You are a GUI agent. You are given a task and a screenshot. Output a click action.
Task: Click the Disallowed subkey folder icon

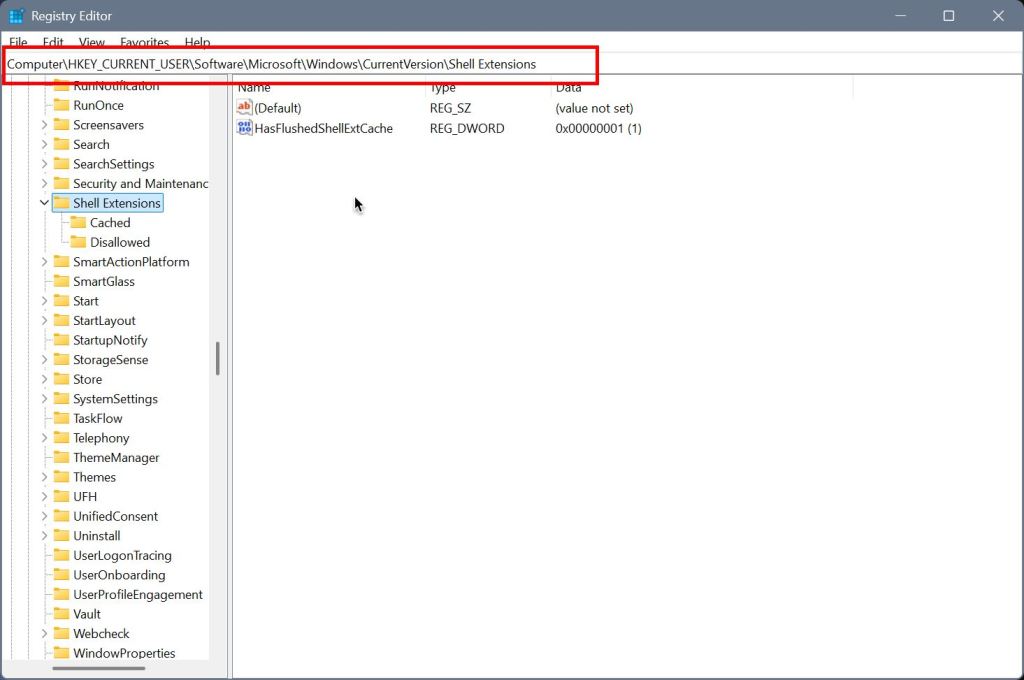78,242
